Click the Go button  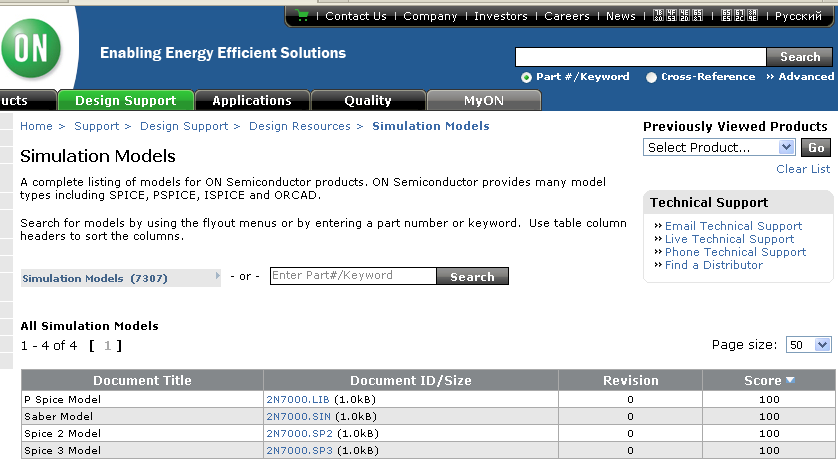click(816, 147)
